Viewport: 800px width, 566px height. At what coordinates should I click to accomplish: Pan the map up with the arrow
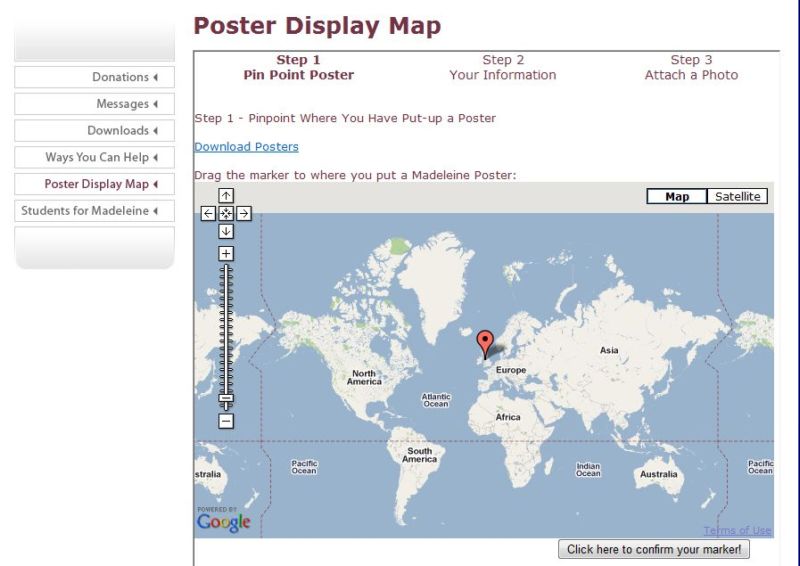(226, 195)
